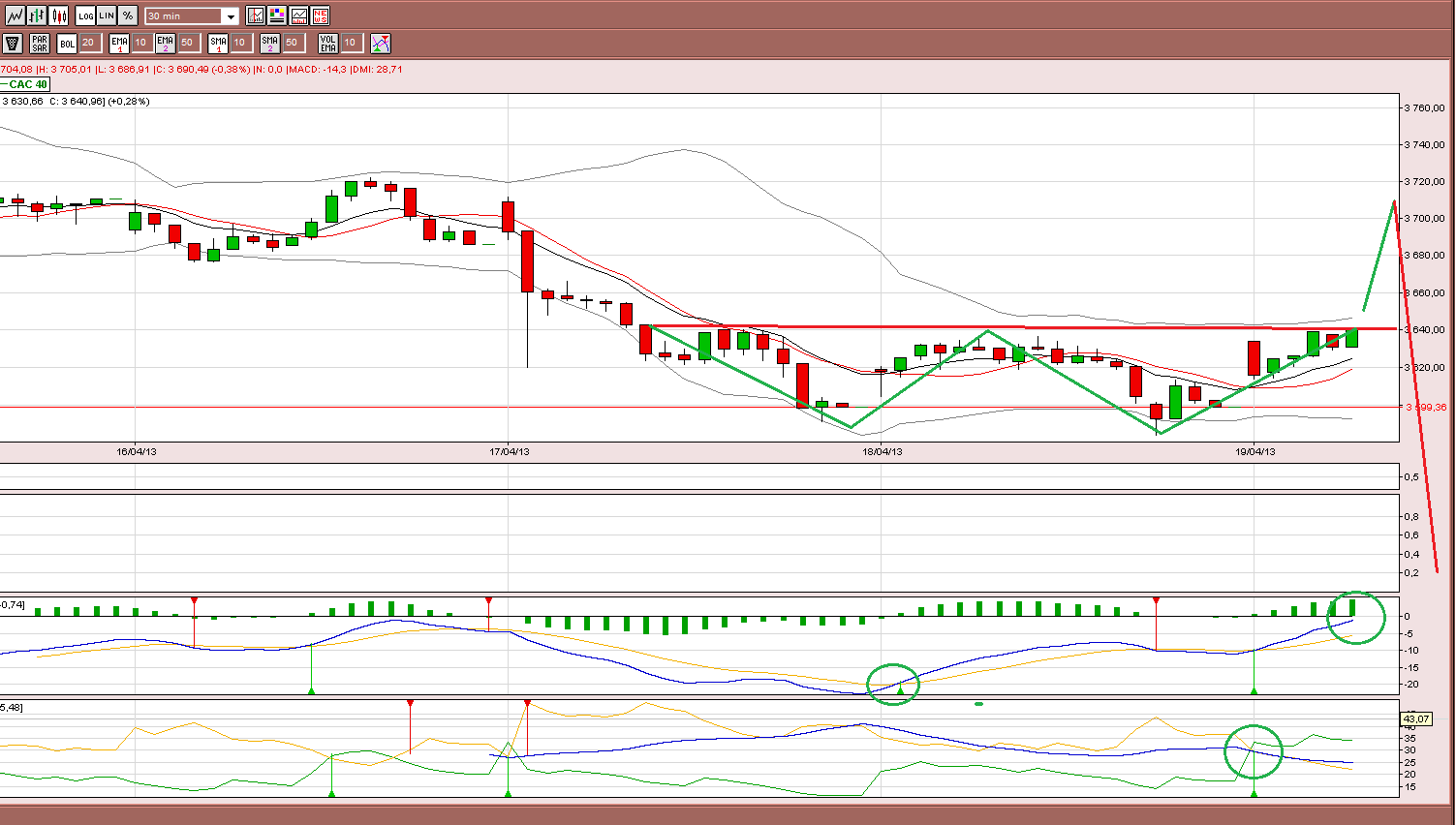This screenshot has width=1456, height=825.
Task: Toggle the percent scale button
Action: tap(128, 15)
